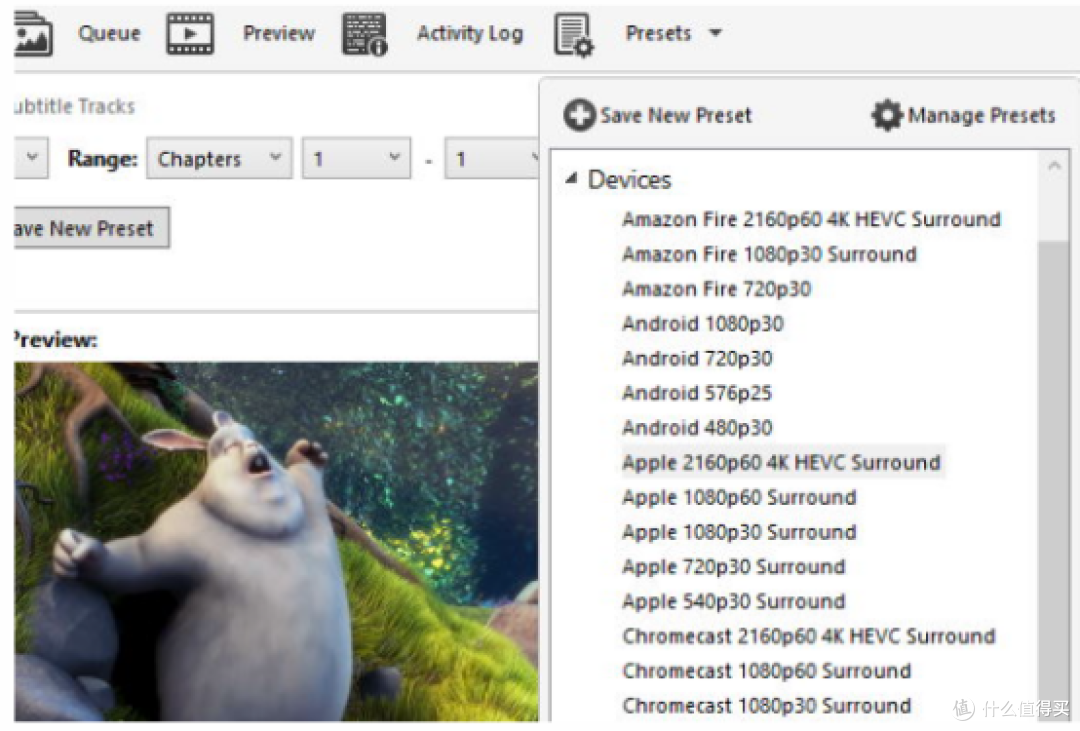
Task: Pick Apple 720p30 Surround preset
Action: point(734,566)
